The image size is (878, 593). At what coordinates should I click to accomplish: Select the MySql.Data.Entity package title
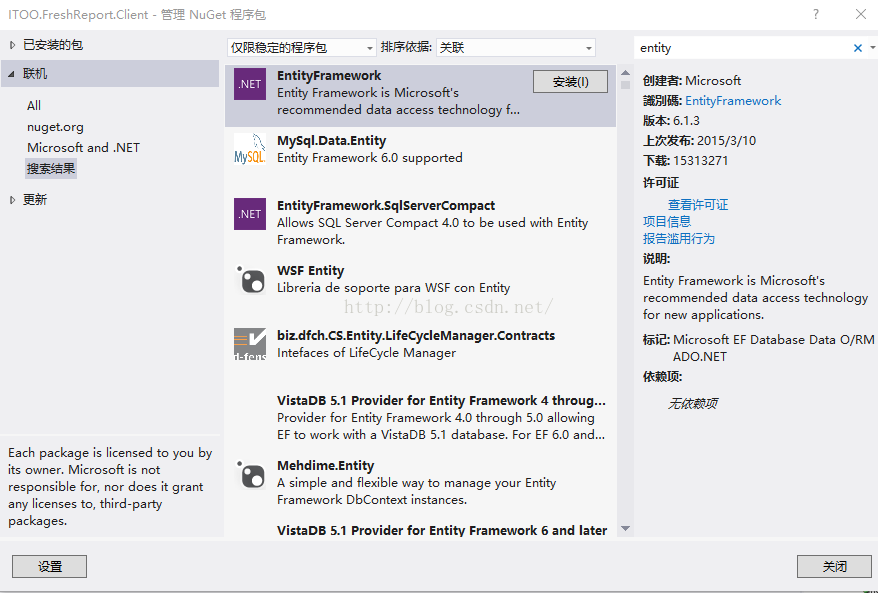click(x=331, y=141)
